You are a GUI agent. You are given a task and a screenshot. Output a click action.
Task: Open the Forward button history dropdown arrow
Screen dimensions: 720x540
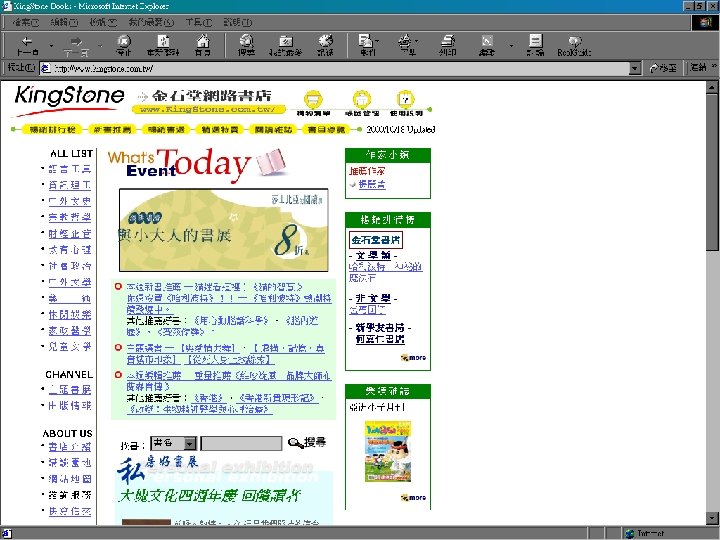point(100,46)
